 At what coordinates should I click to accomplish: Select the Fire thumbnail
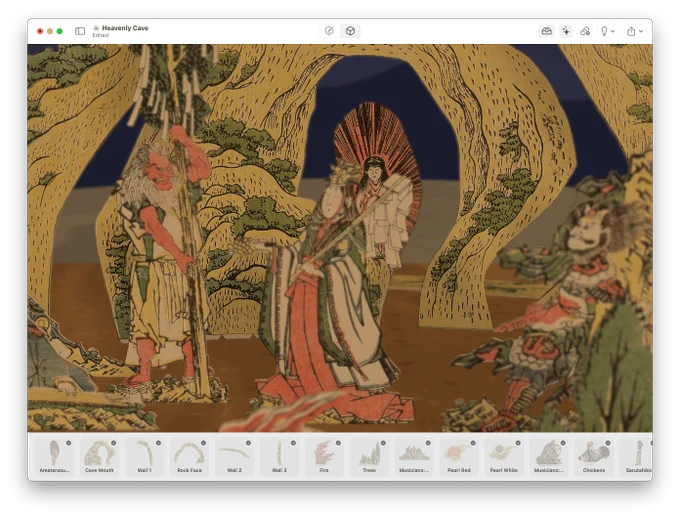(324, 456)
